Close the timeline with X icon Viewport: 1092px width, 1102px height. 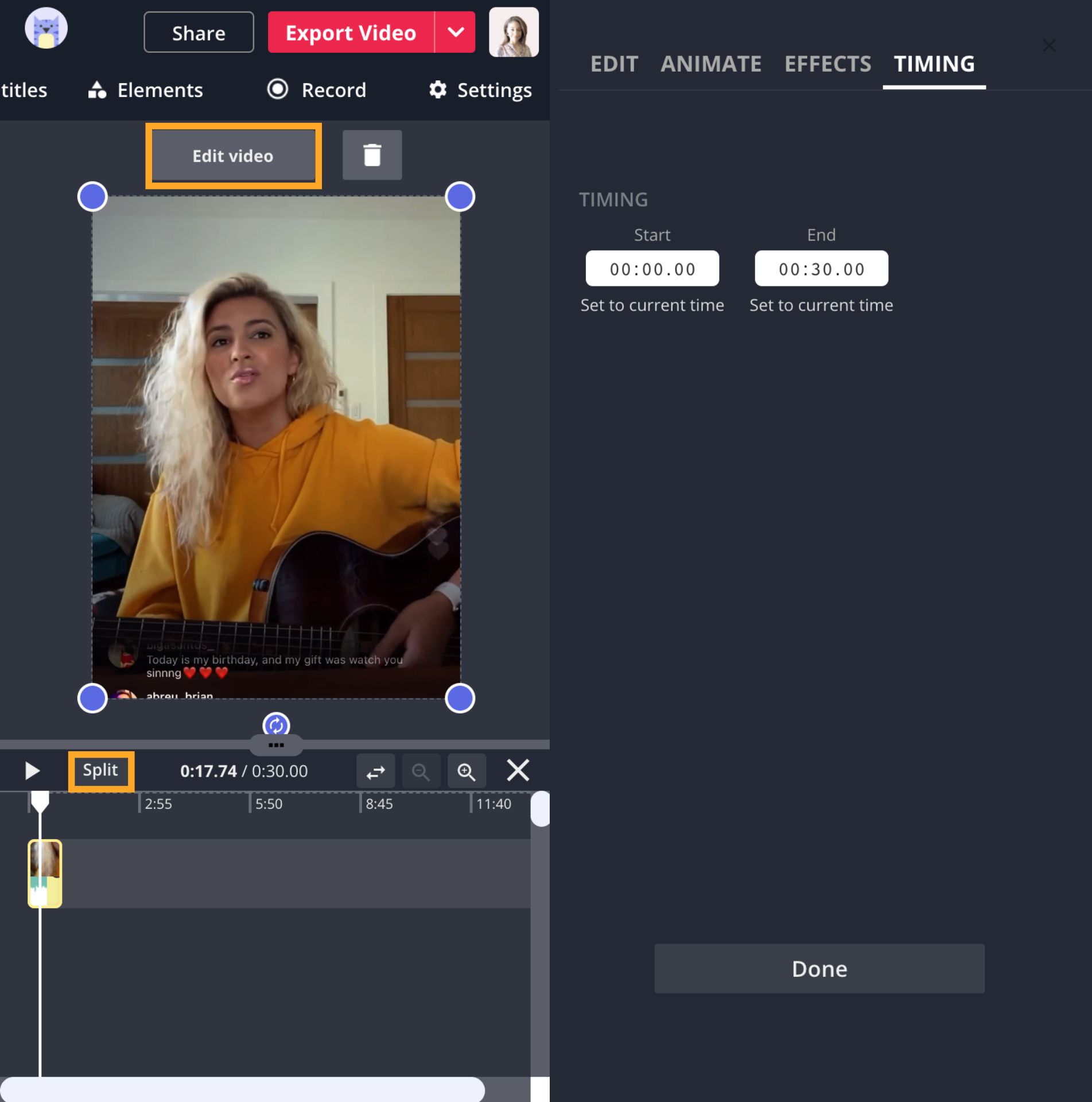518,770
